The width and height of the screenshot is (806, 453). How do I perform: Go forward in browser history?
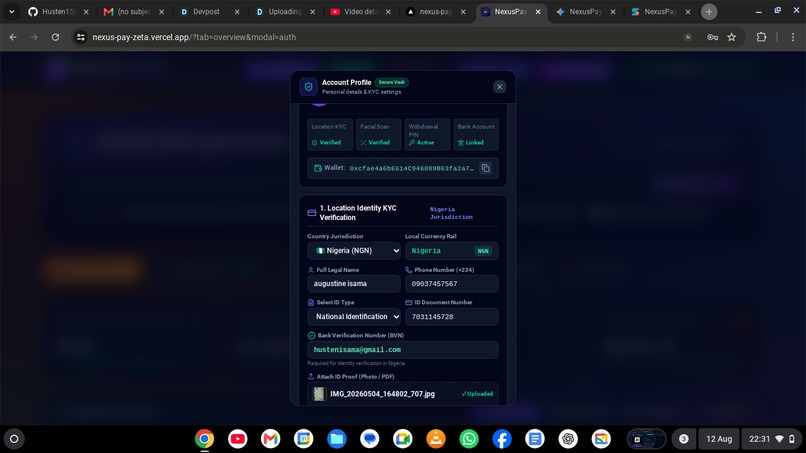(x=34, y=37)
